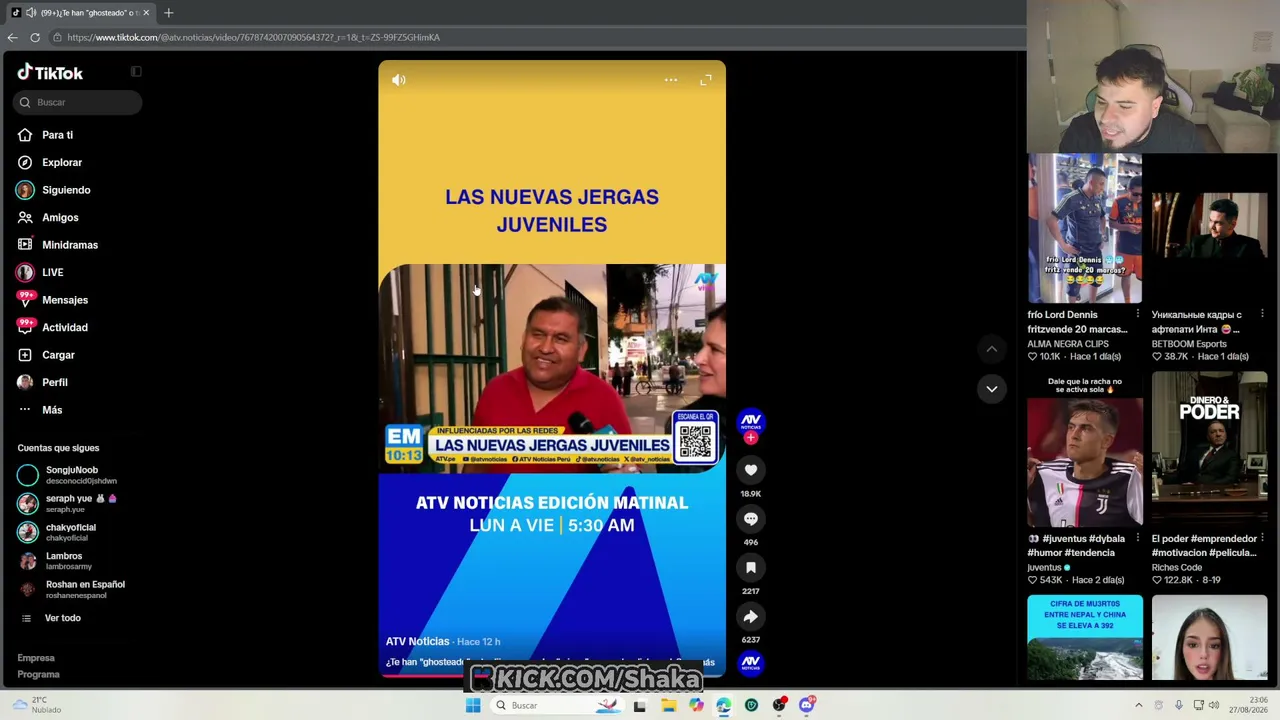Click the ATV Noticias author name under video
The height and width of the screenshot is (720, 1280).
tap(417, 641)
